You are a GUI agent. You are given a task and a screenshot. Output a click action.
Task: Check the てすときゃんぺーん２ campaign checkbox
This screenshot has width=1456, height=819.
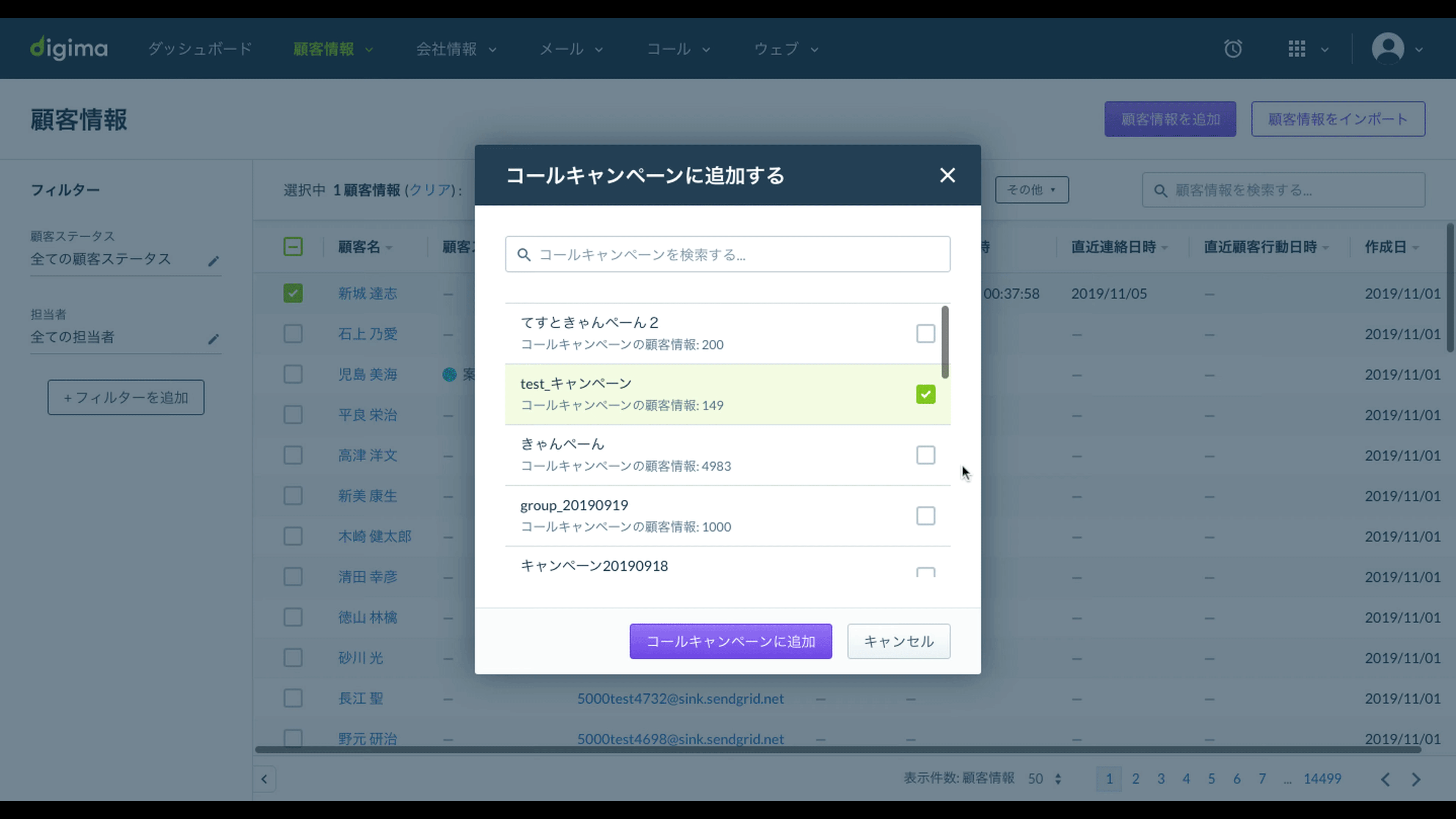[x=925, y=334]
